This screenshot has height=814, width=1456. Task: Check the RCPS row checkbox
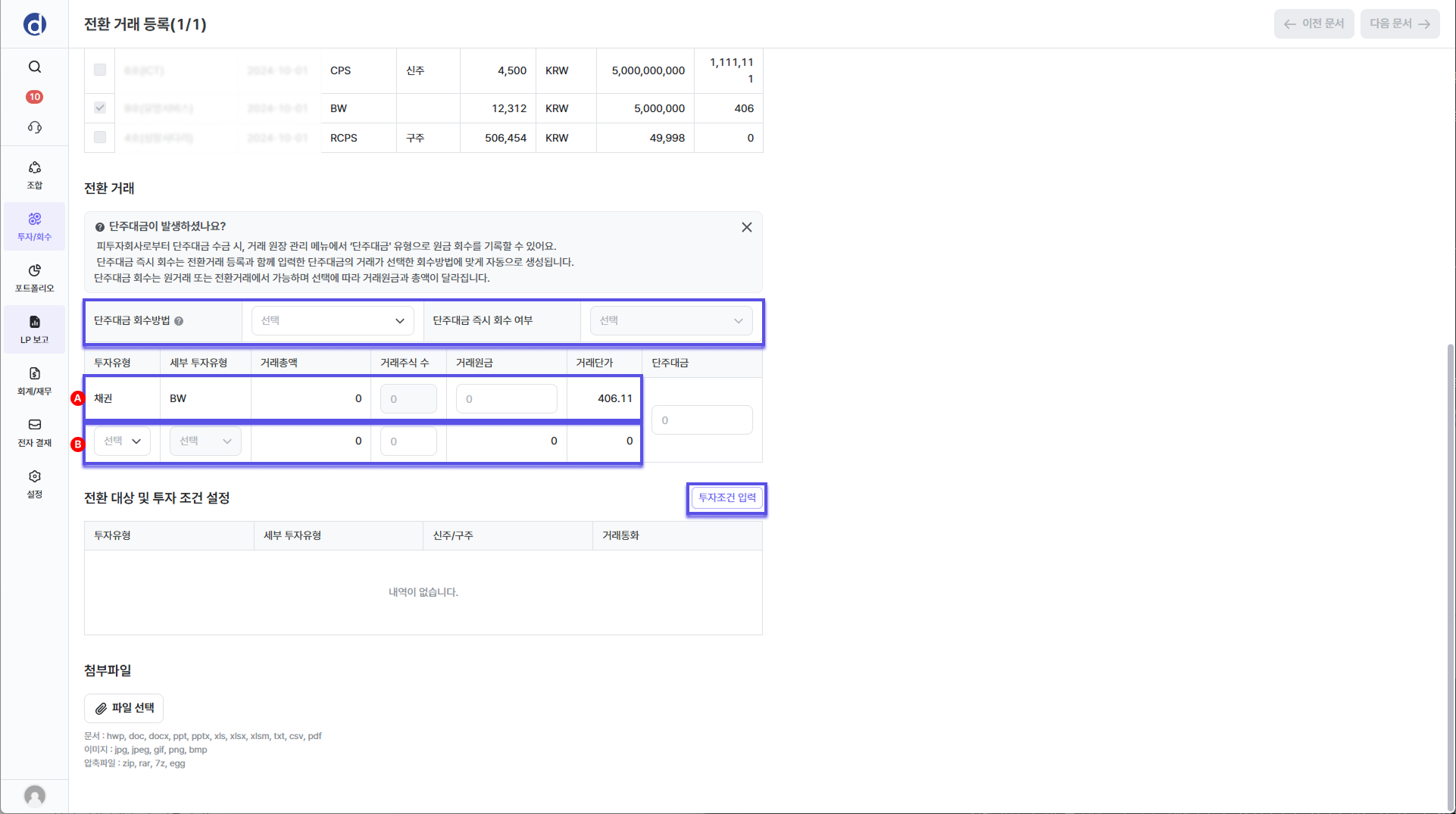click(100, 137)
